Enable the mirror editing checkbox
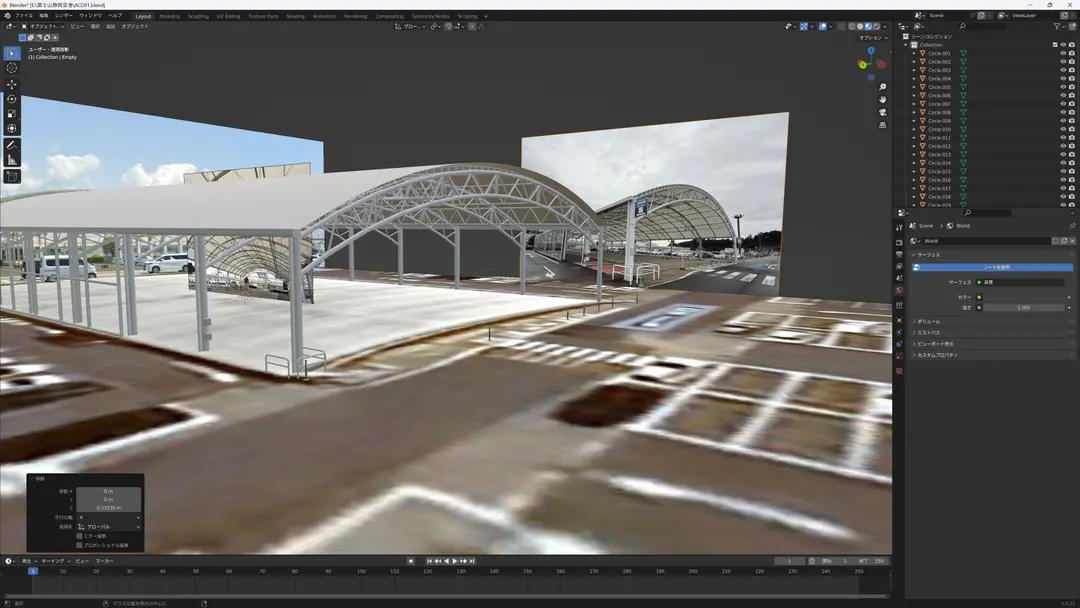The width and height of the screenshot is (1080, 608). coord(79,536)
